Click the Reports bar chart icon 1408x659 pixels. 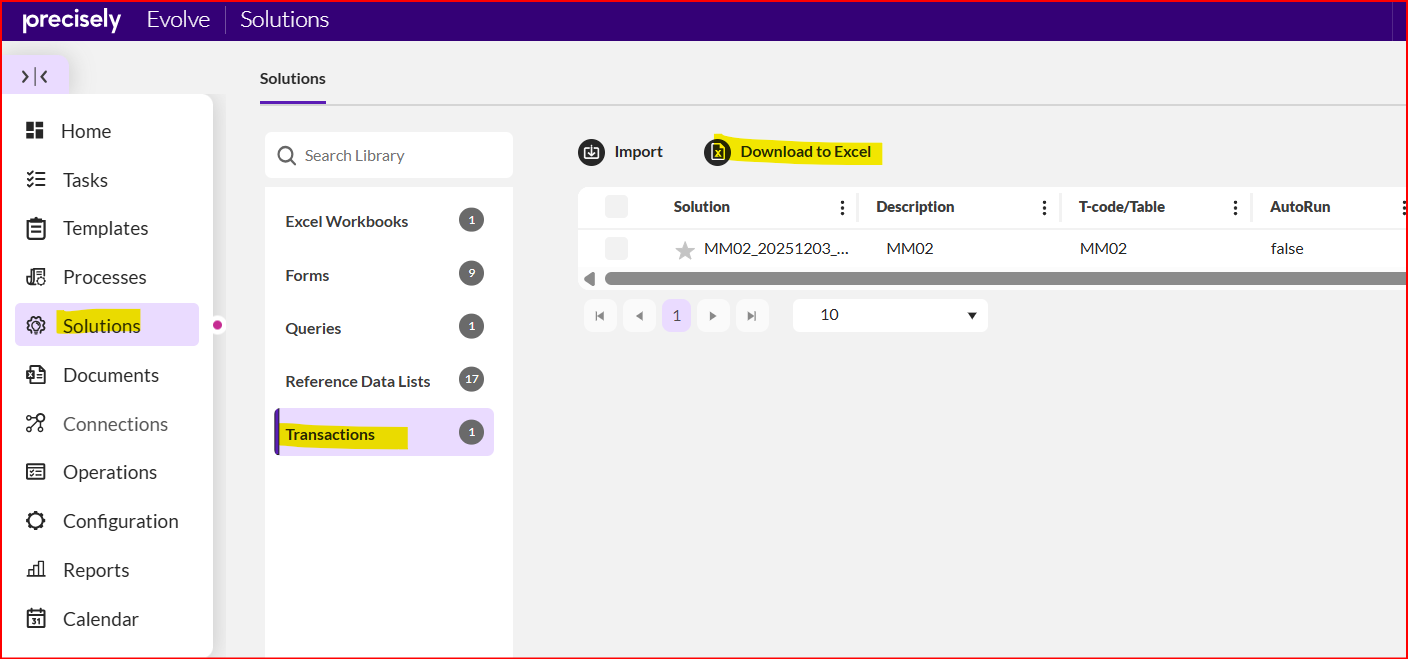36,570
